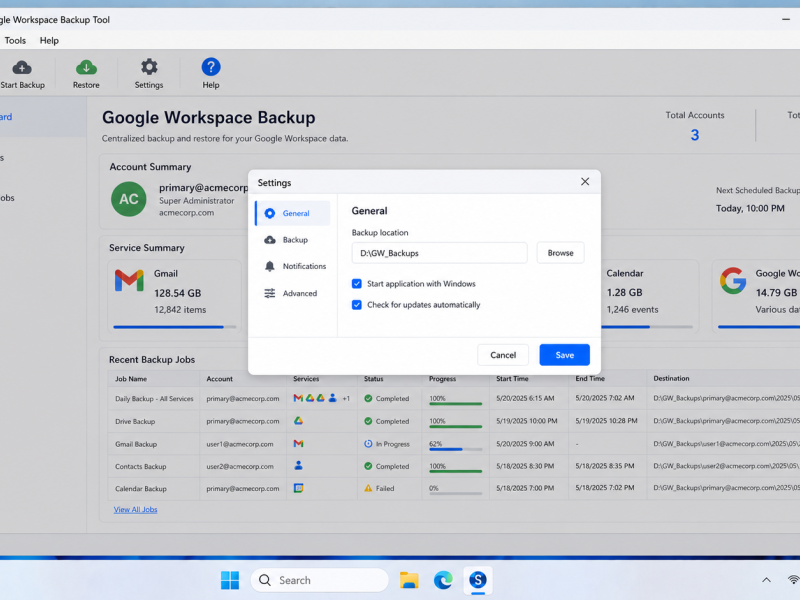This screenshot has width=800, height=600.
Task: Click the In Progress status icon
Action: [368, 444]
